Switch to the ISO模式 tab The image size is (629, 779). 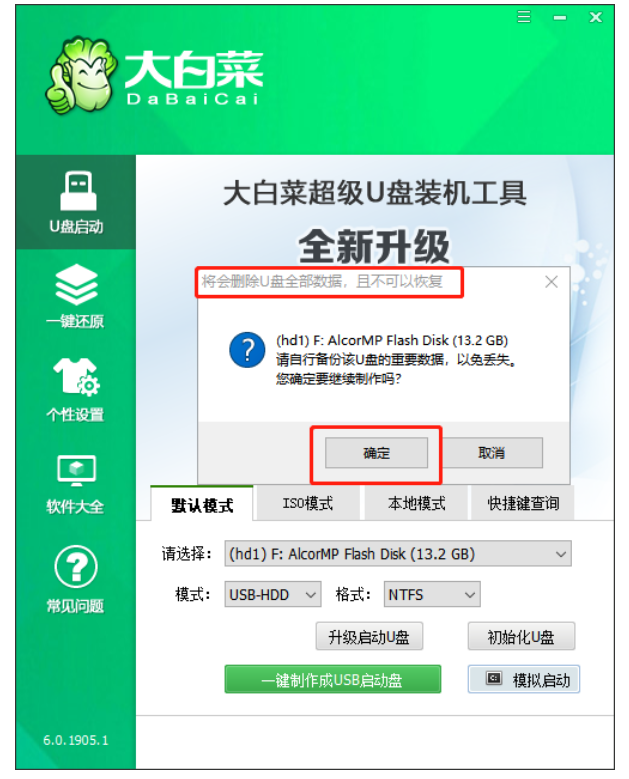point(308,503)
